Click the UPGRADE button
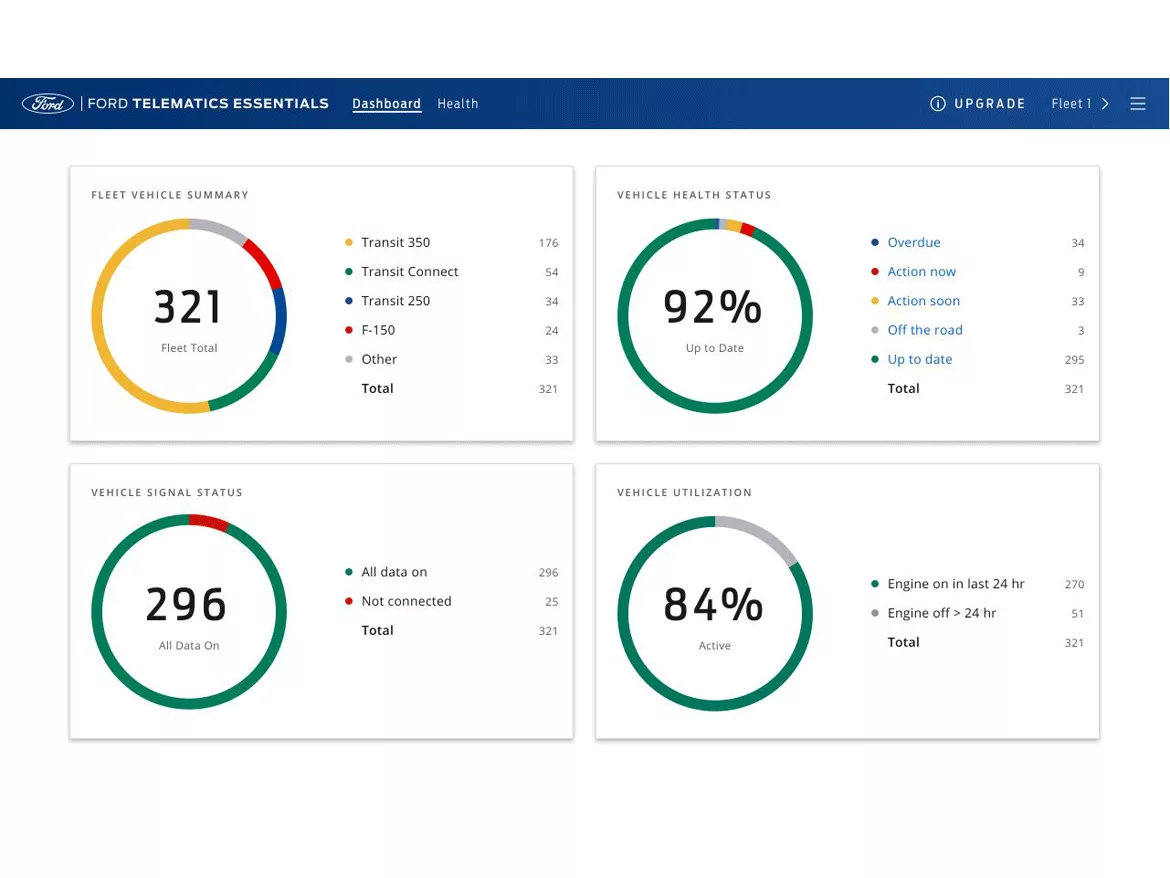 pos(989,104)
